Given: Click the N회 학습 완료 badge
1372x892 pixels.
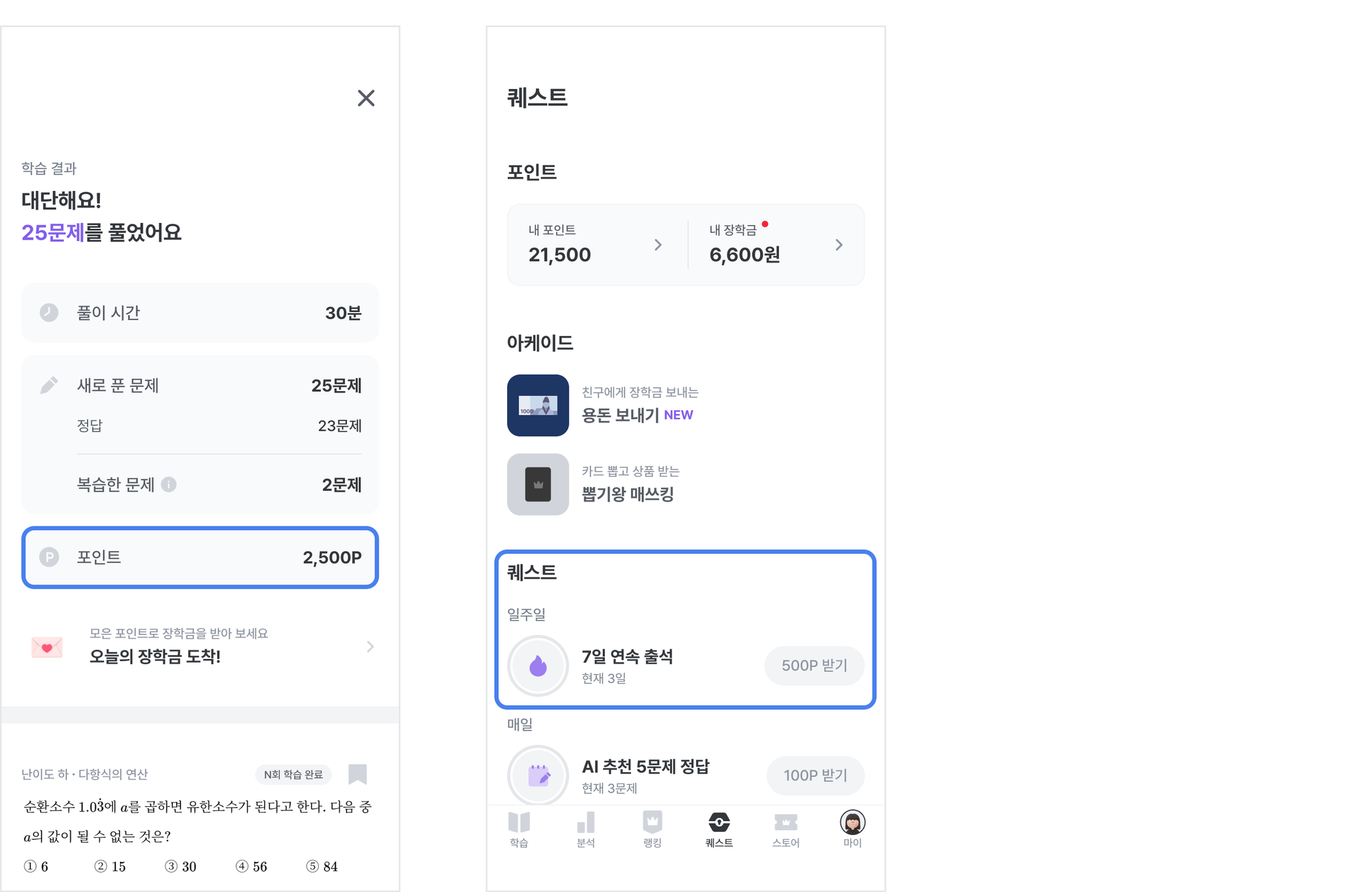Looking at the screenshot, I should pyautogui.click(x=293, y=774).
